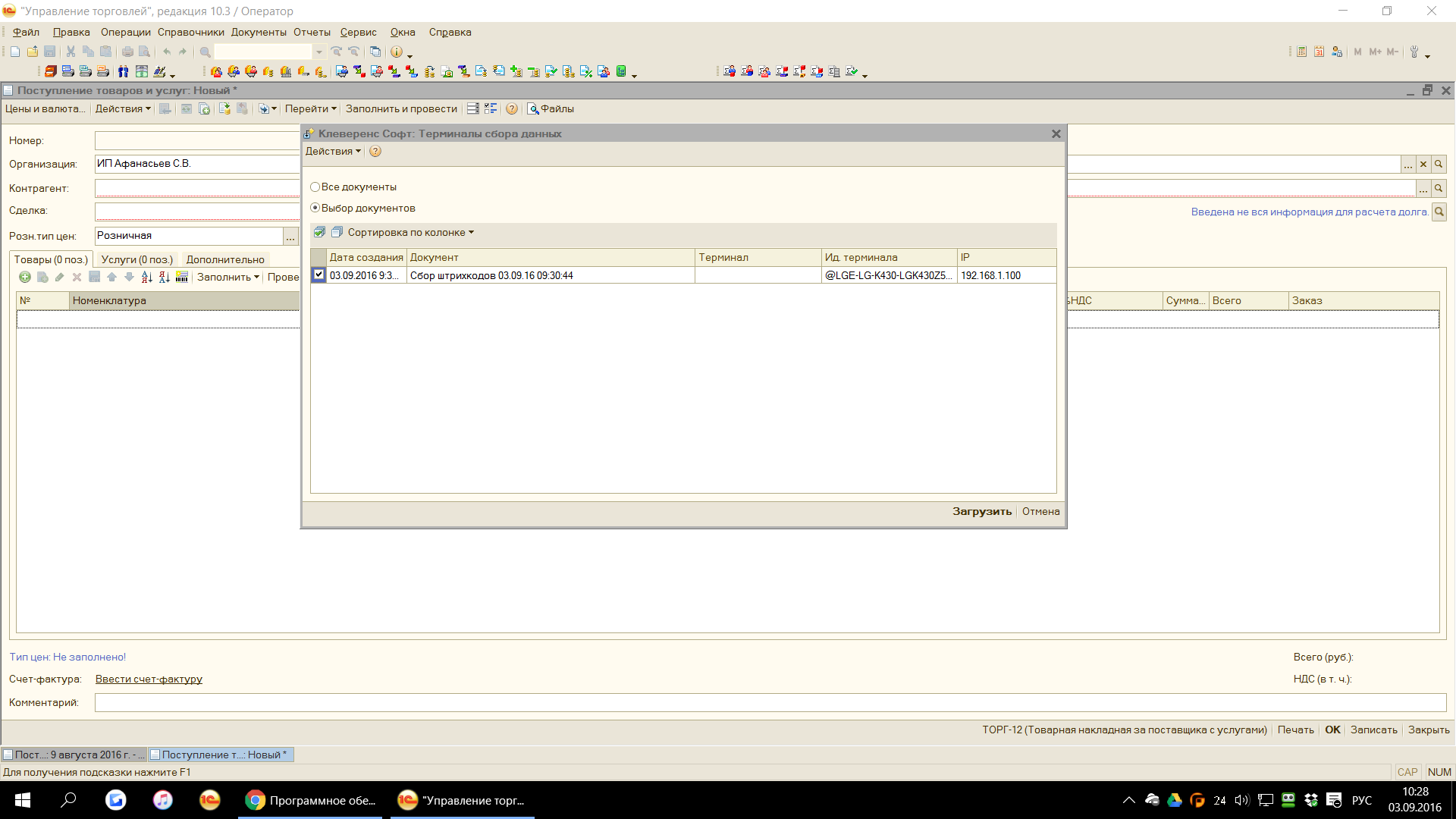
Task: Open the Сервис menu
Action: (x=358, y=32)
